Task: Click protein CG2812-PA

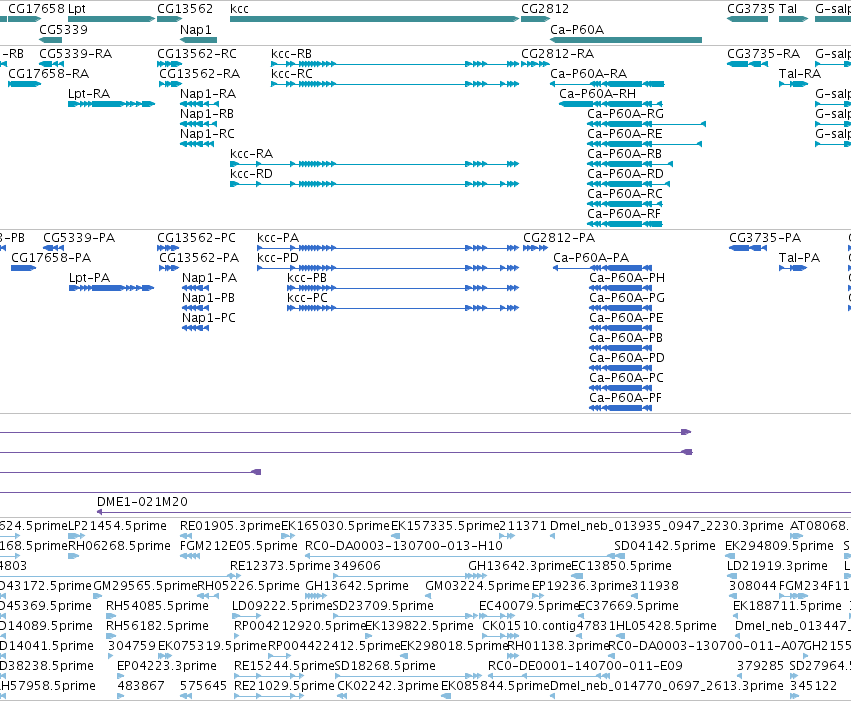Action: [559, 238]
